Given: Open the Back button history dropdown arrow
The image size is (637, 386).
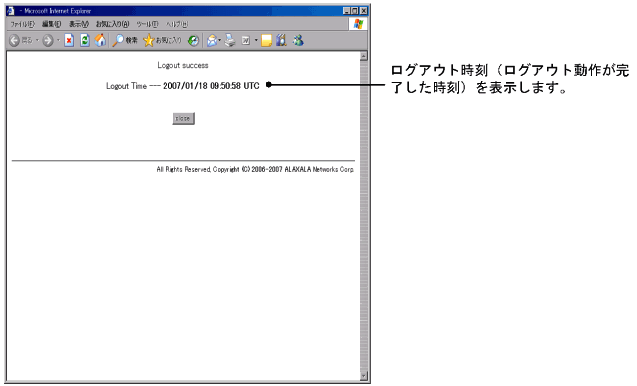Looking at the screenshot, I should [x=37, y=40].
